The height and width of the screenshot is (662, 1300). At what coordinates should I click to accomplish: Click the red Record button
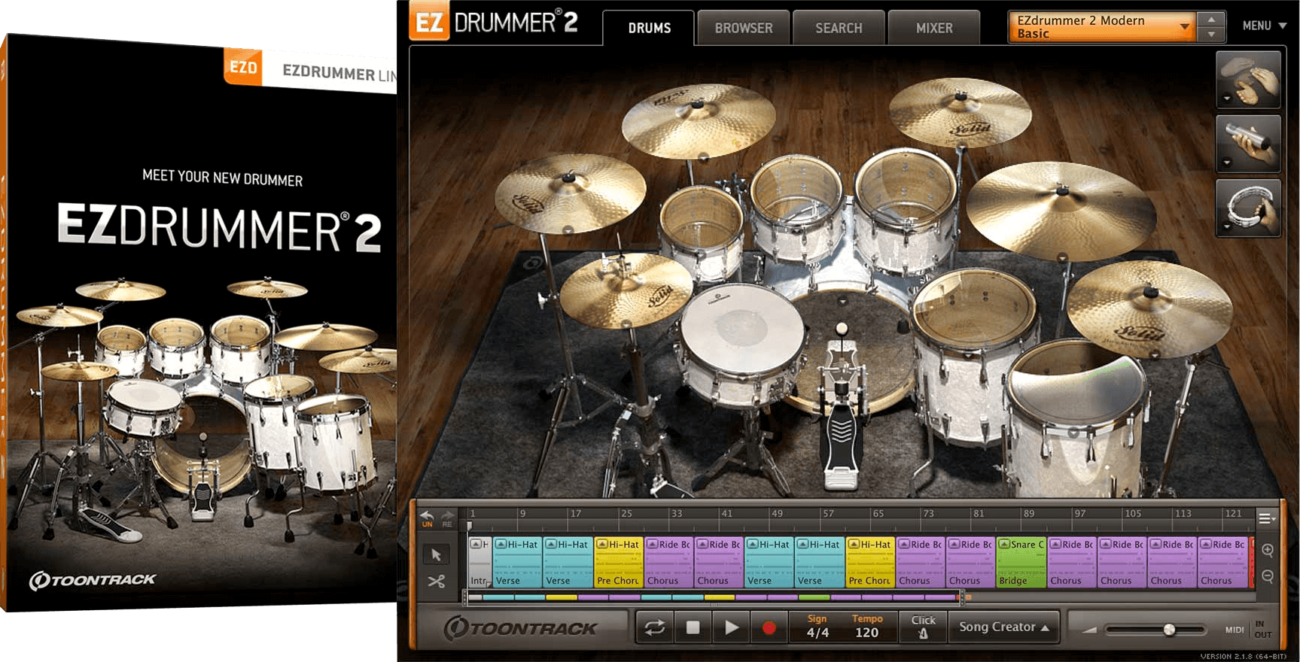click(769, 627)
